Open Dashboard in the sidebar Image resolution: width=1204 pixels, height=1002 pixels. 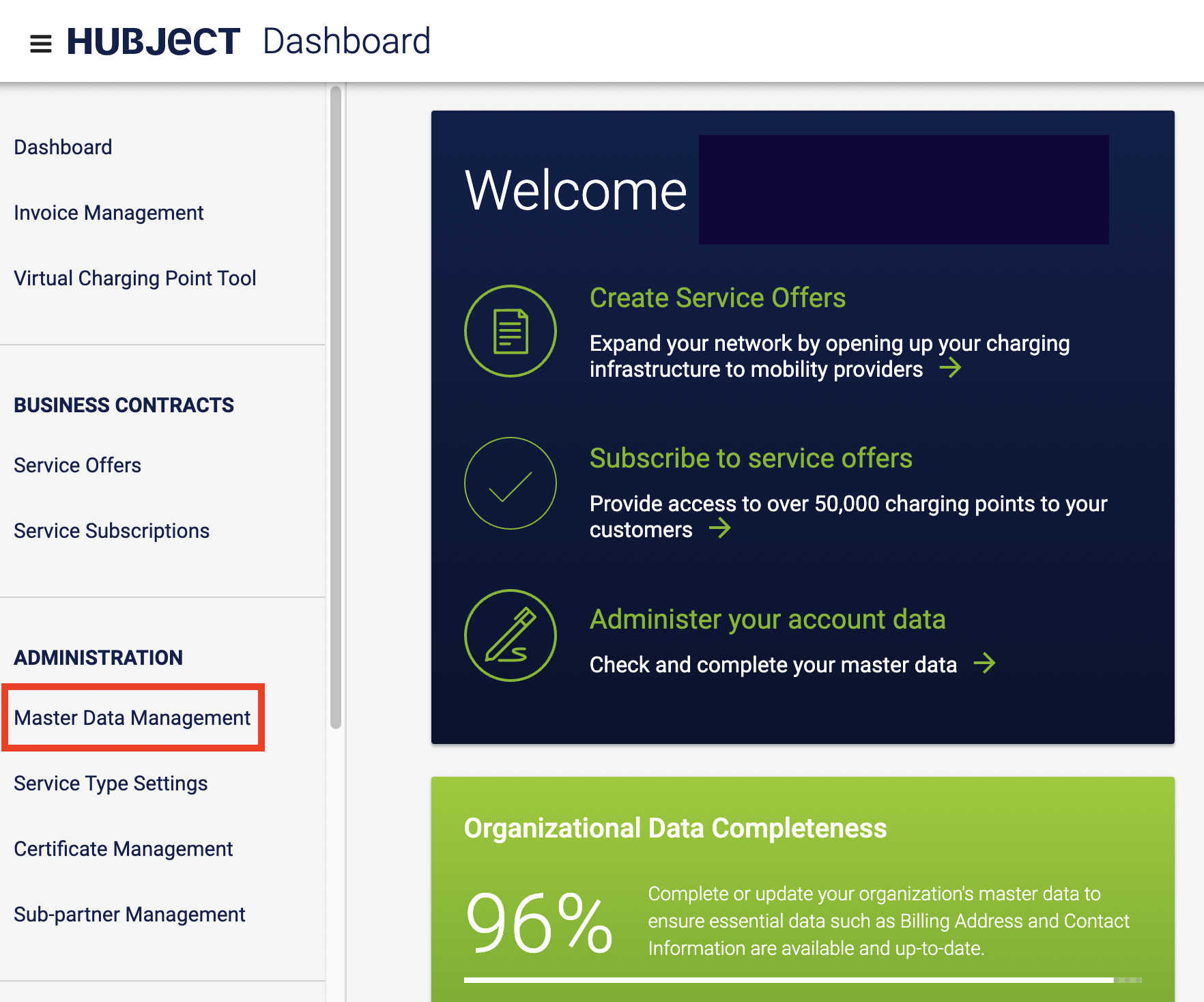tap(63, 147)
